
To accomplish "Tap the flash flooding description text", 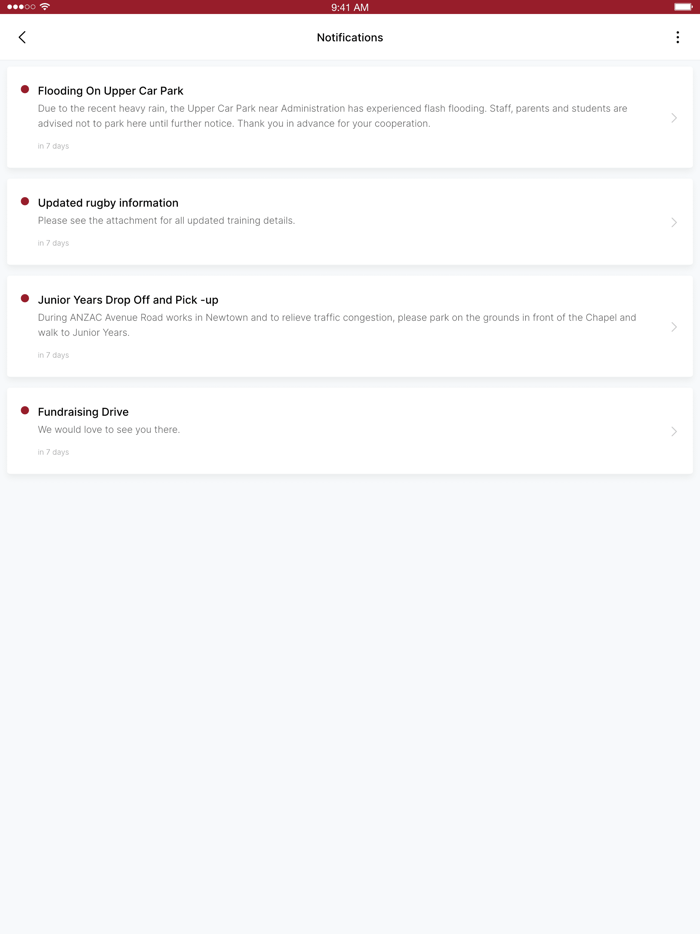I will click(x=332, y=116).
